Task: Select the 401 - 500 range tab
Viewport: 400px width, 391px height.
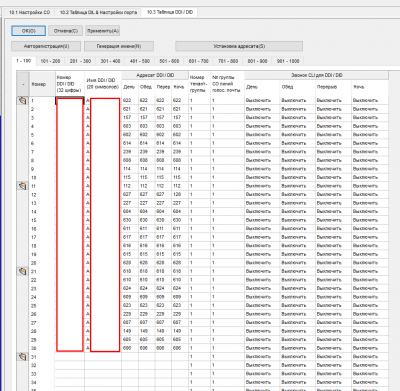Action: click(x=140, y=61)
